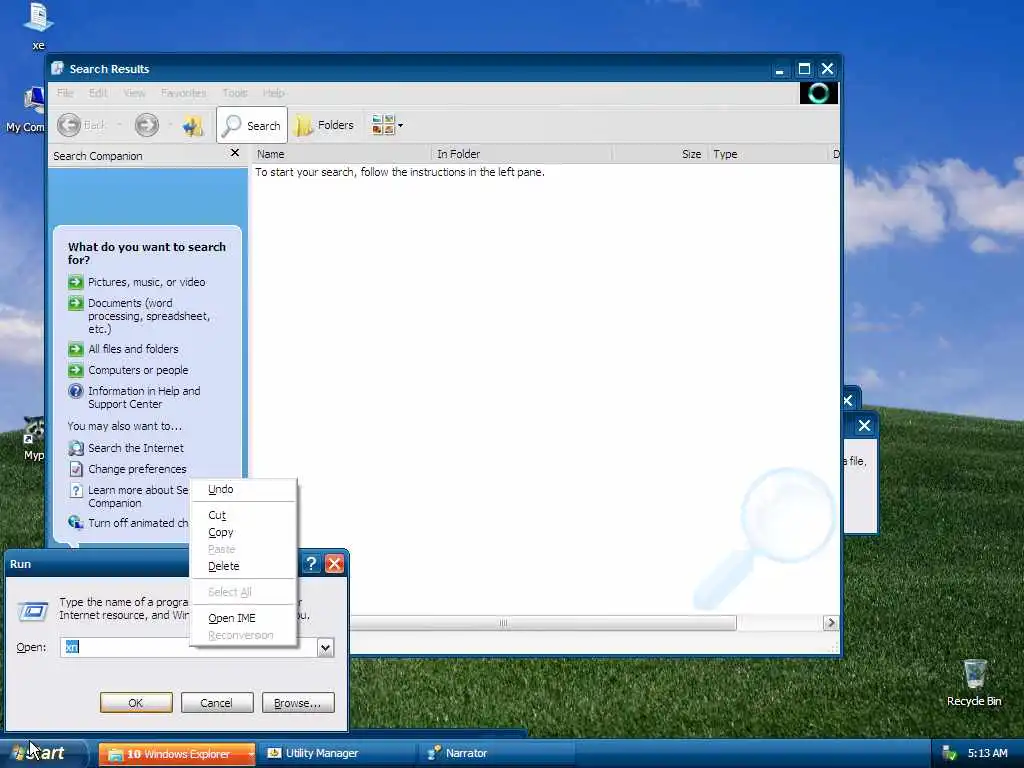This screenshot has width=1024, height=768.
Task: Close the background dialog mentioning file
Action: pos(864,426)
